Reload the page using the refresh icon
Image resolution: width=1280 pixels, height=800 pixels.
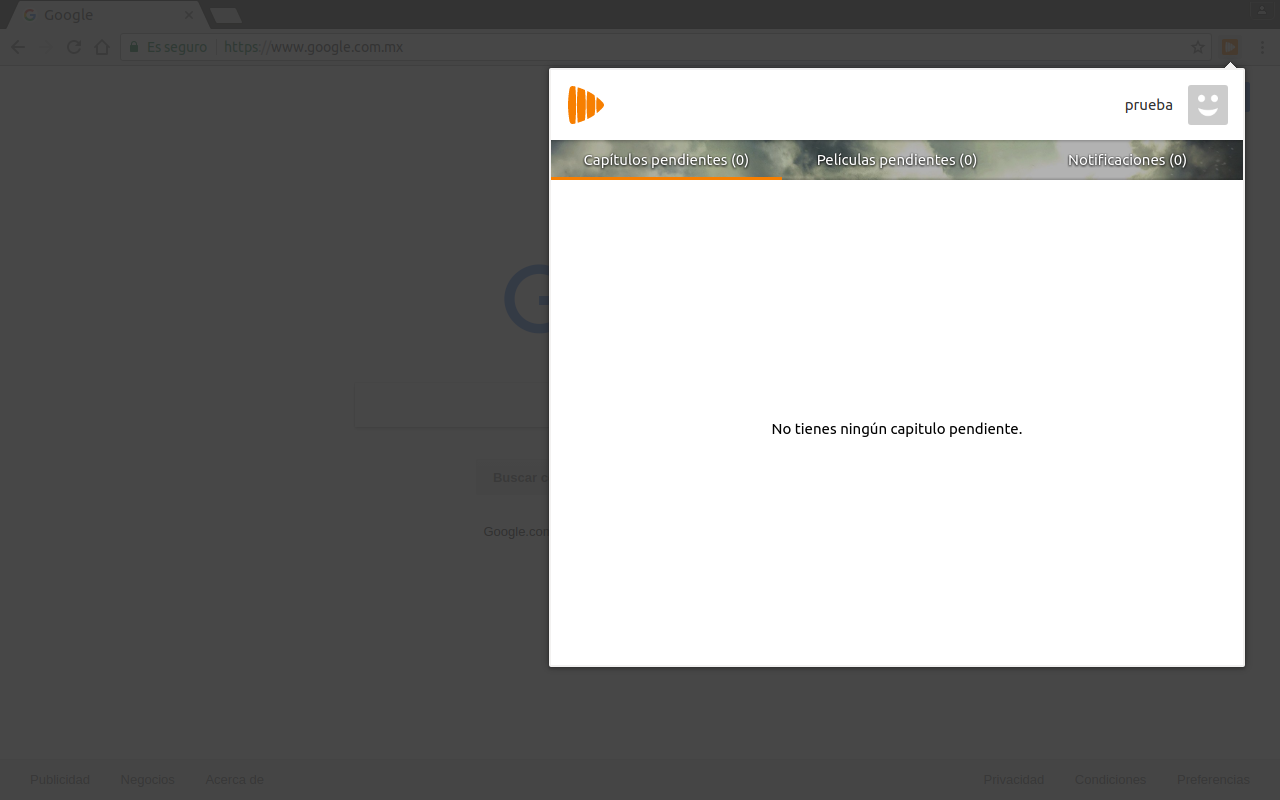[x=73, y=46]
